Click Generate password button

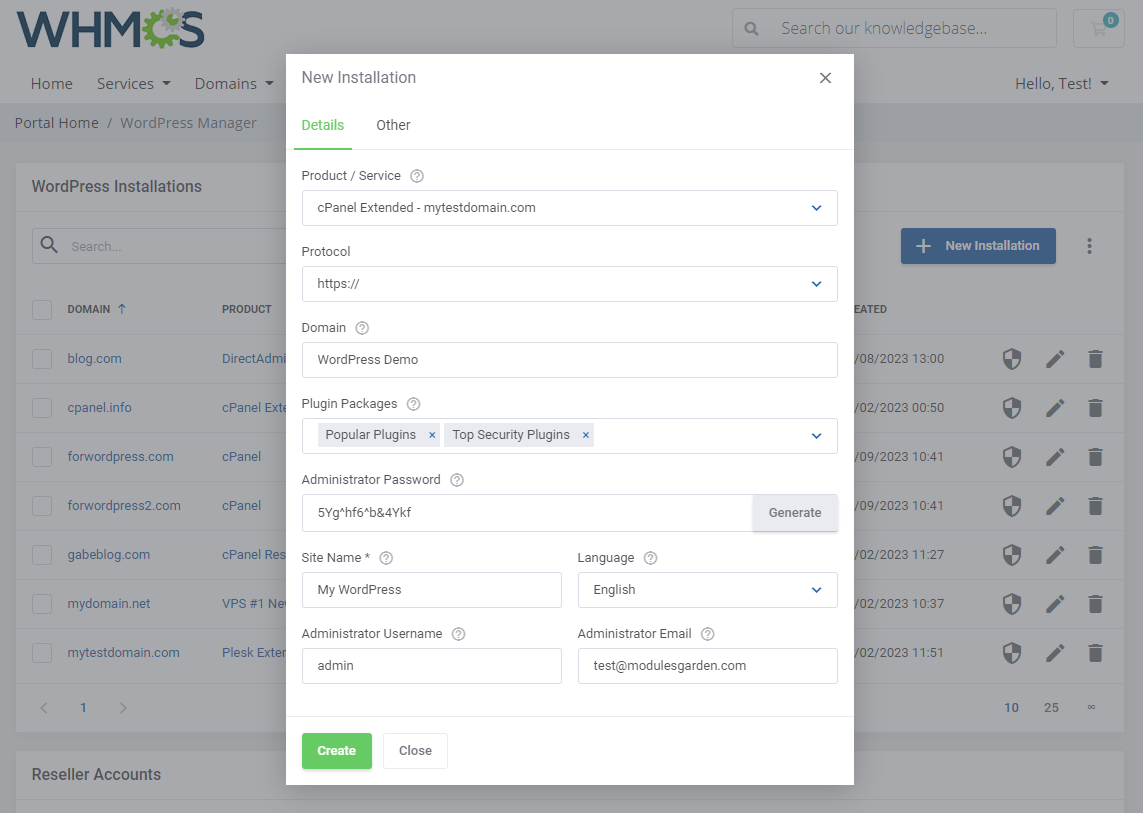pos(795,513)
